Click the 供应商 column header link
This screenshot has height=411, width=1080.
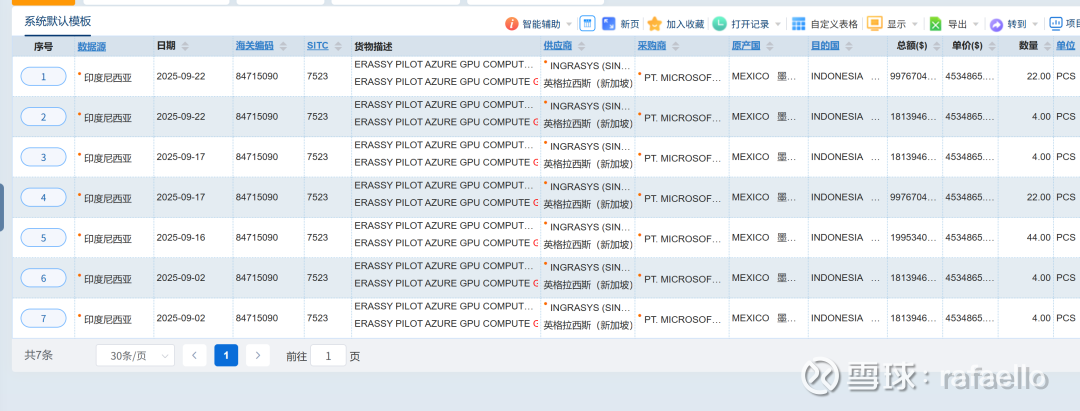point(557,46)
